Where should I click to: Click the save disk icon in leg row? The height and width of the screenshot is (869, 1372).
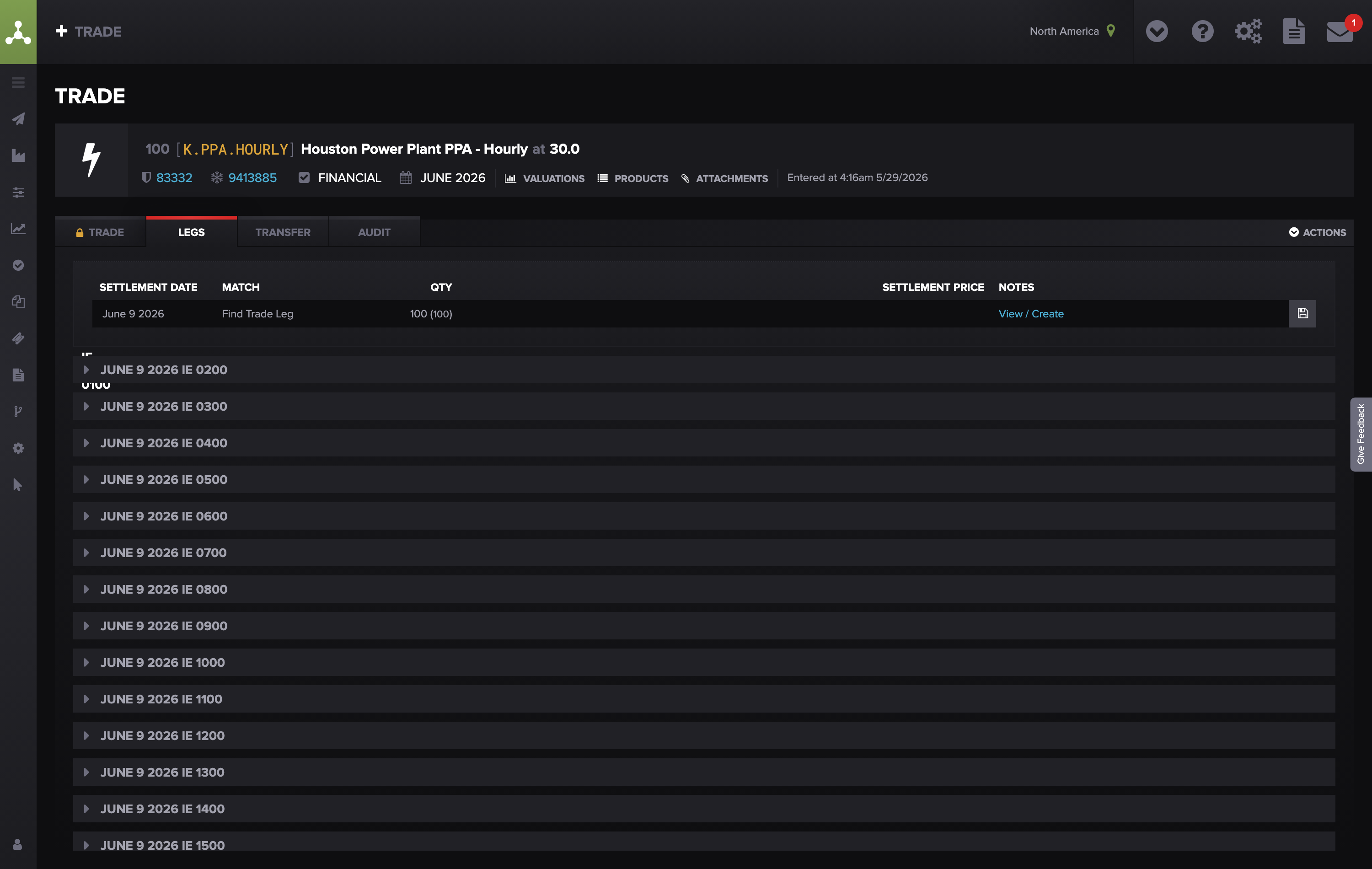1302,313
